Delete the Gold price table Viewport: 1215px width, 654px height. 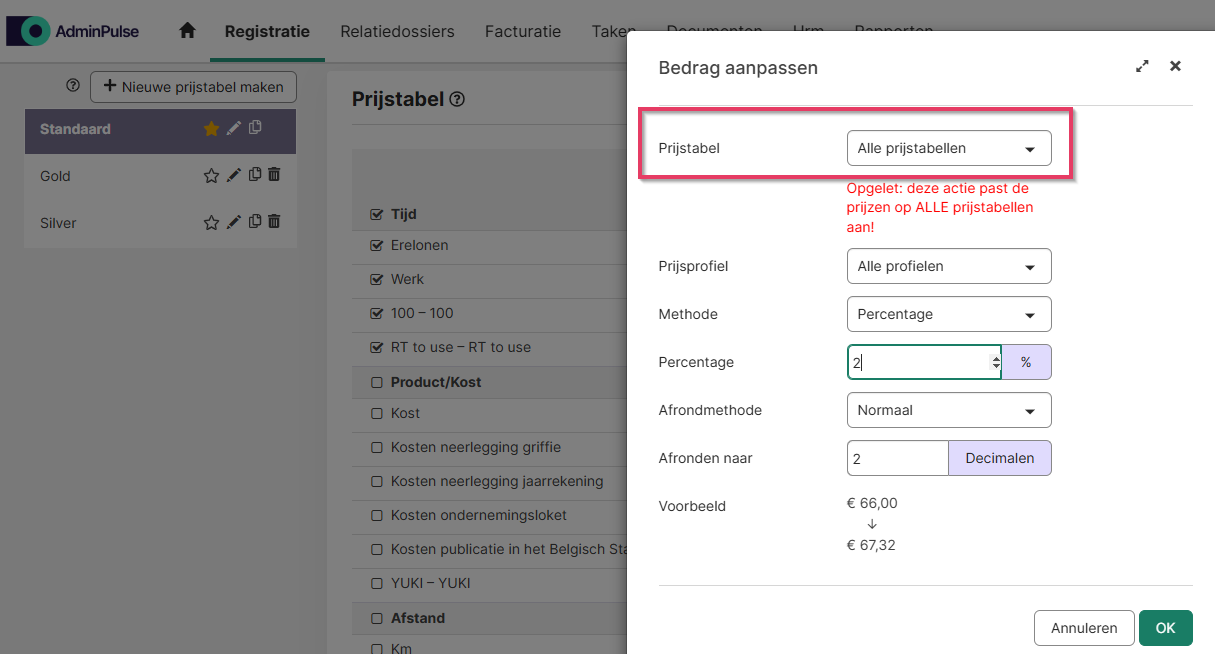tap(274, 175)
